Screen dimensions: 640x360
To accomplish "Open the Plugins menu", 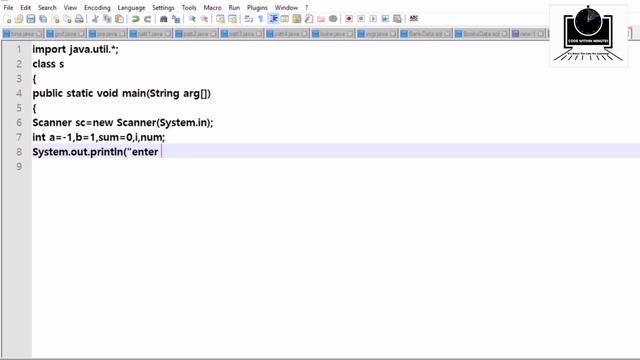I will point(257,8).
